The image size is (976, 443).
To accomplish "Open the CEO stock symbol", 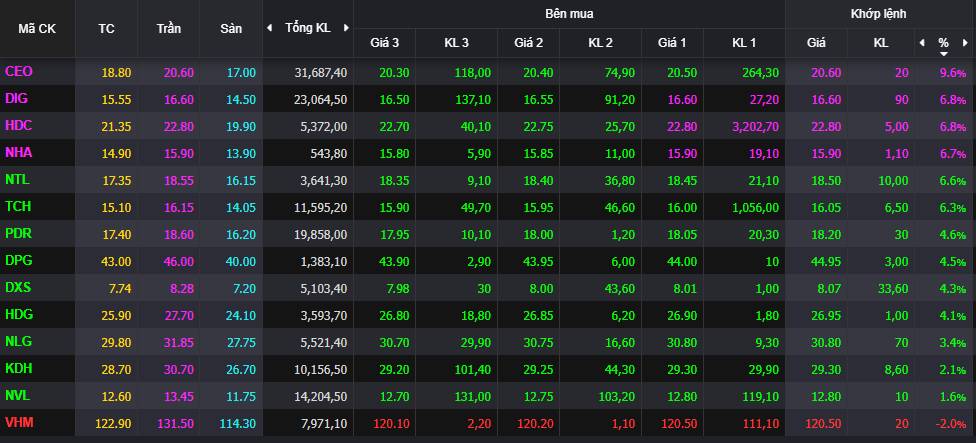I will click(18, 72).
